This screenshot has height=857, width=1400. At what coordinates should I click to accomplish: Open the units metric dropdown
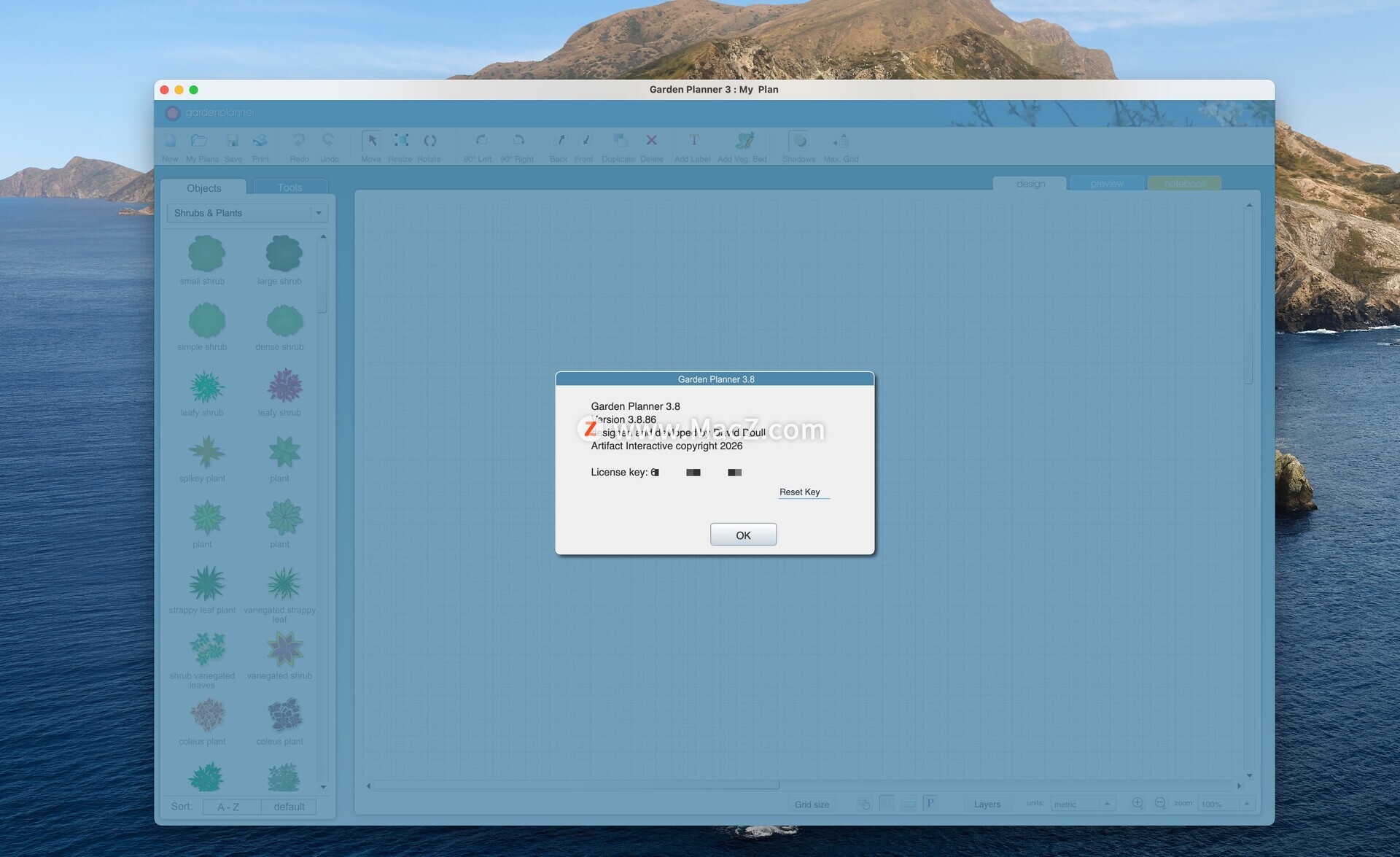(1082, 804)
